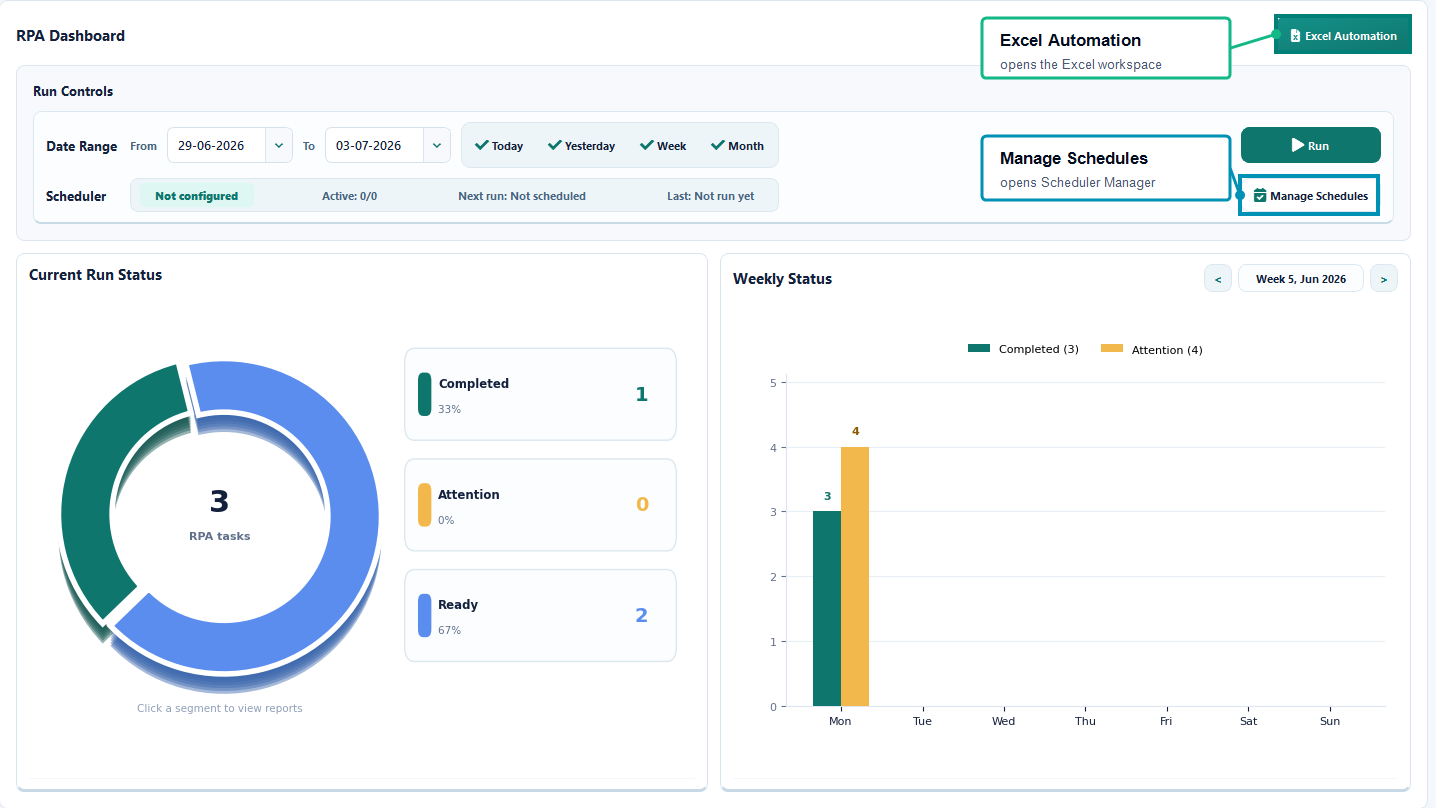Image resolution: width=1440 pixels, height=808 pixels.
Task: Click the Tue axis label
Action: [x=922, y=721]
